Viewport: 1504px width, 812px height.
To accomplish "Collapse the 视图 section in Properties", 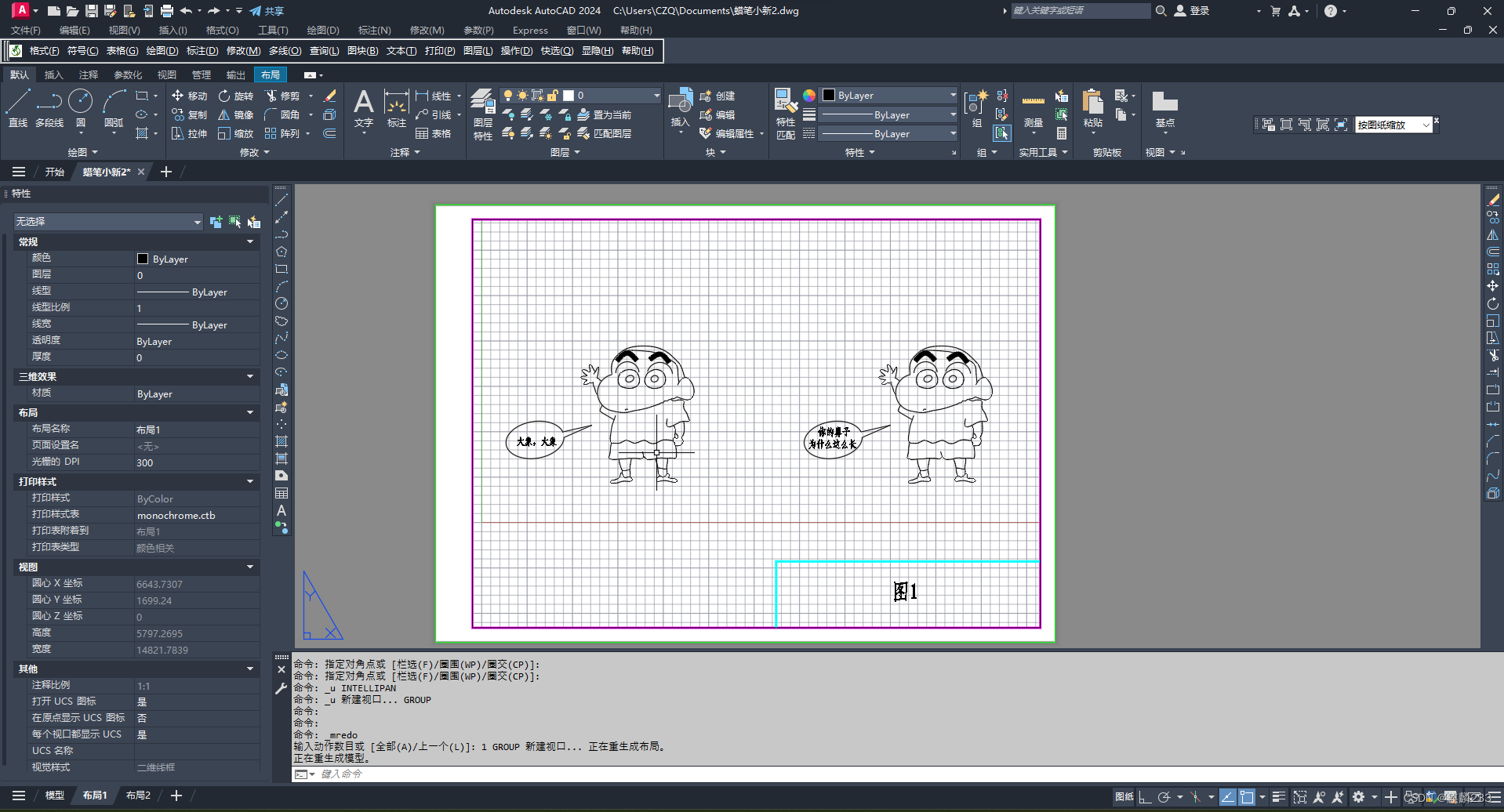I will point(250,567).
